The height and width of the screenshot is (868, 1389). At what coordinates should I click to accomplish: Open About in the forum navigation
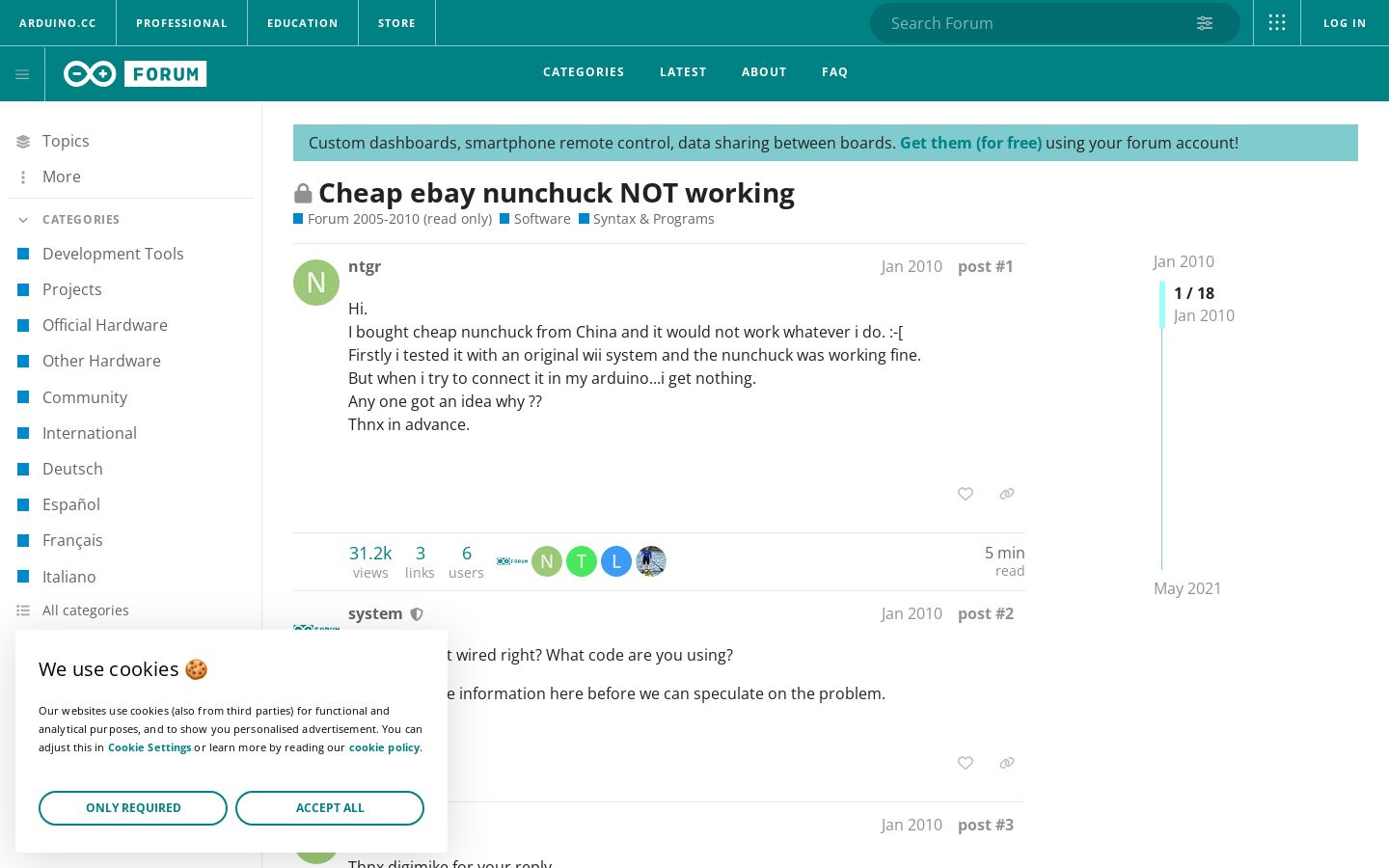[764, 72]
